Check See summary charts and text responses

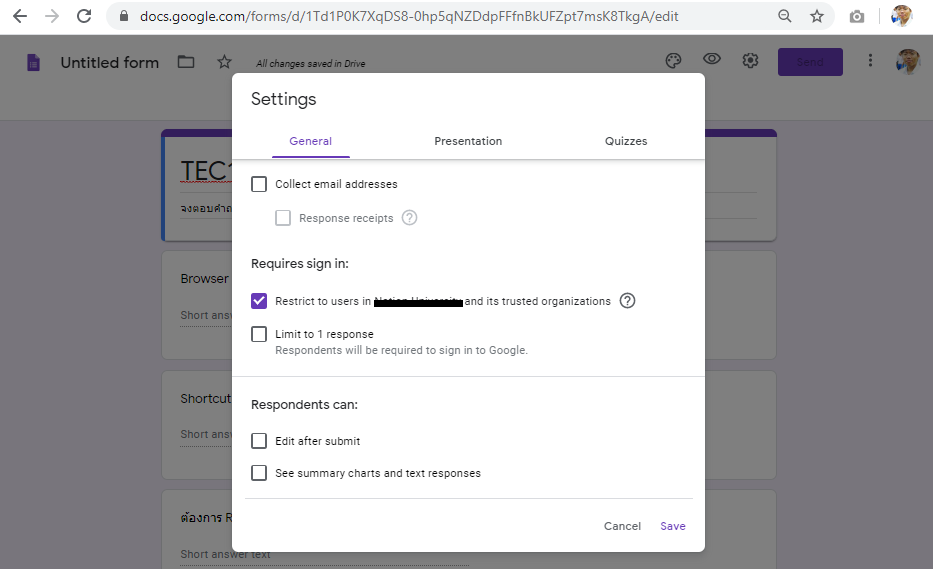click(259, 473)
